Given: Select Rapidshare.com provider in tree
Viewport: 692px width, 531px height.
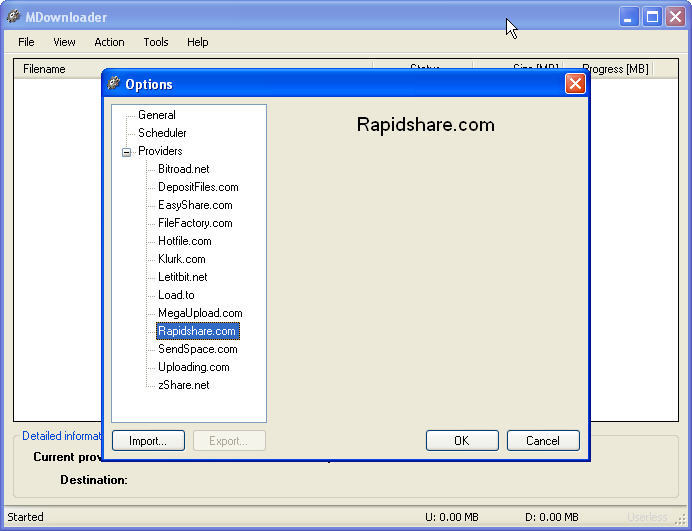Looking at the screenshot, I should pos(198,331).
